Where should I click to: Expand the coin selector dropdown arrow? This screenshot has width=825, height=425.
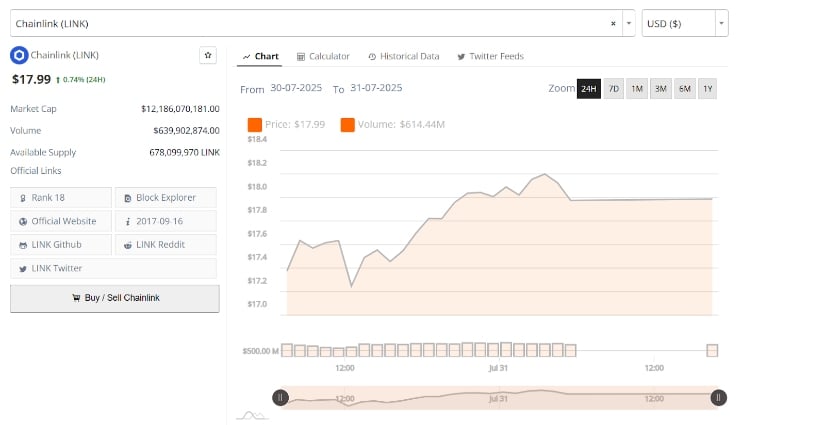(x=629, y=24)
